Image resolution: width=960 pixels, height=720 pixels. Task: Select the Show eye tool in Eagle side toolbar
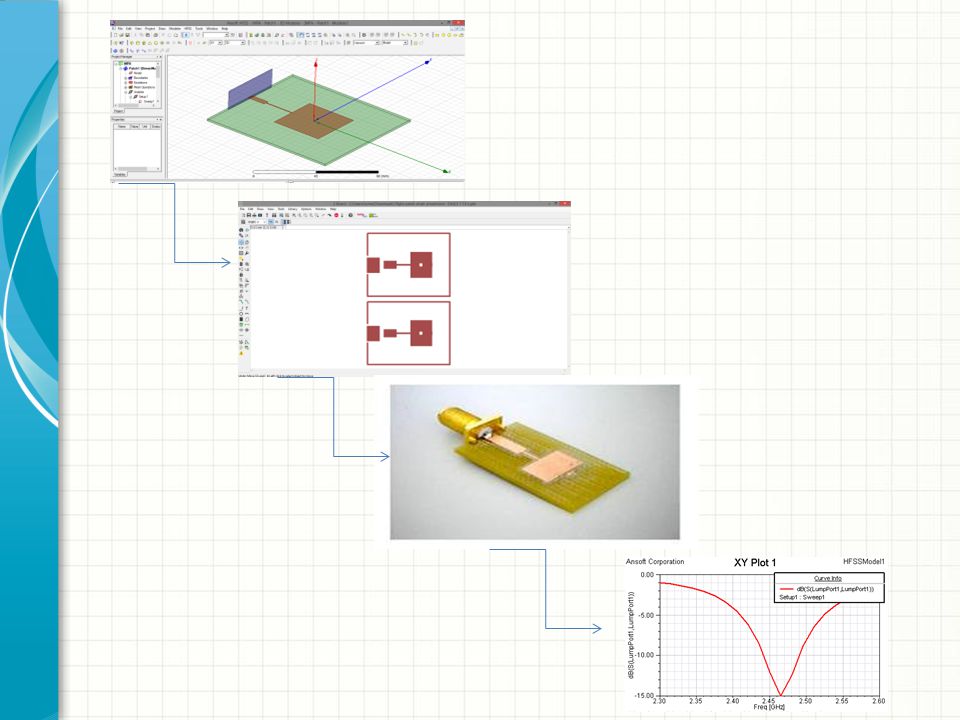(x=247, y=230)
